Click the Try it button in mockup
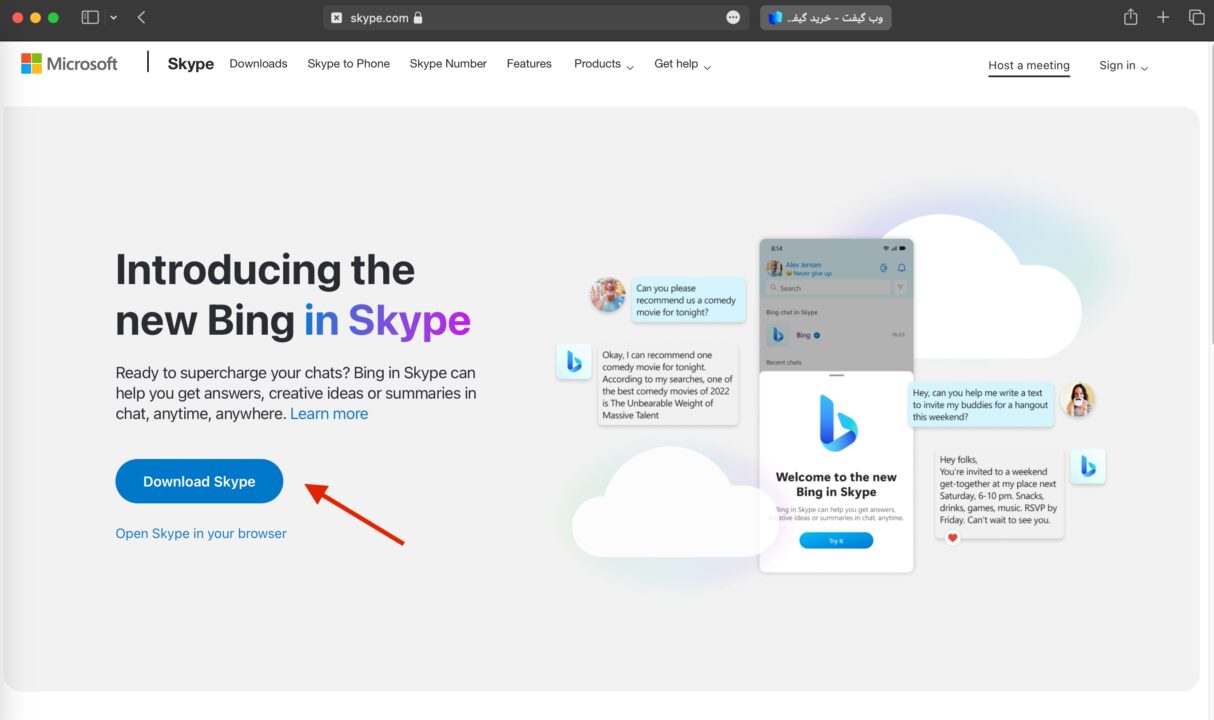 (x=836, y=540)
